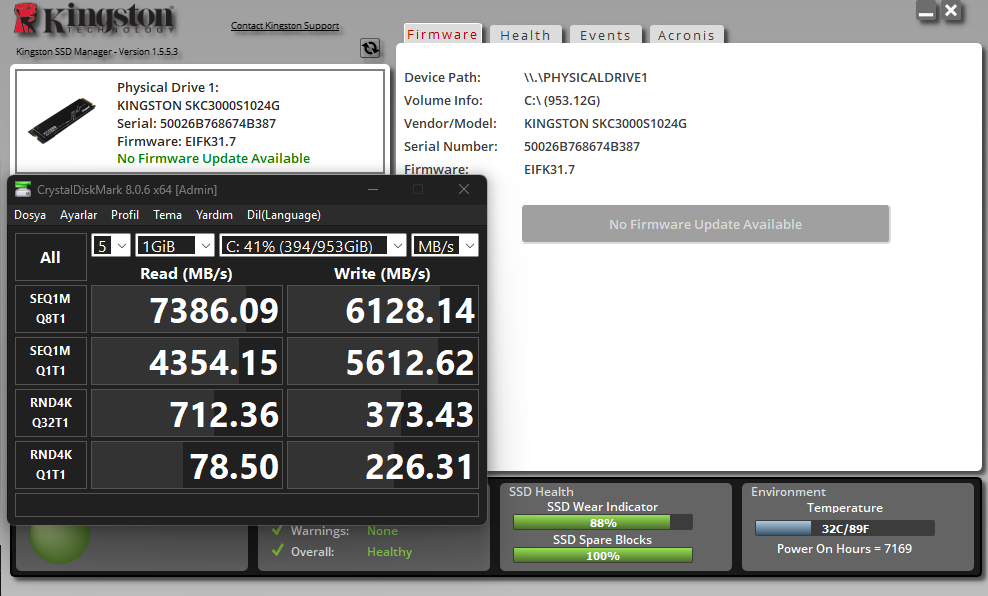This screenshot has width=988, height=596.
Task: Click the Power On Hours = 7169 text
Action: pyautogui.click(x=844, y=549)
